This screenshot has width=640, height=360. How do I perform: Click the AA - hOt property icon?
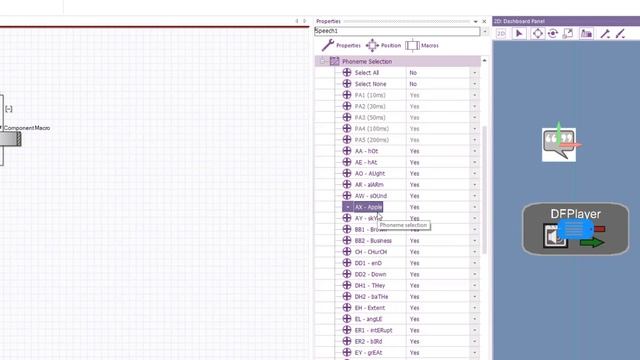click(347, 151)
